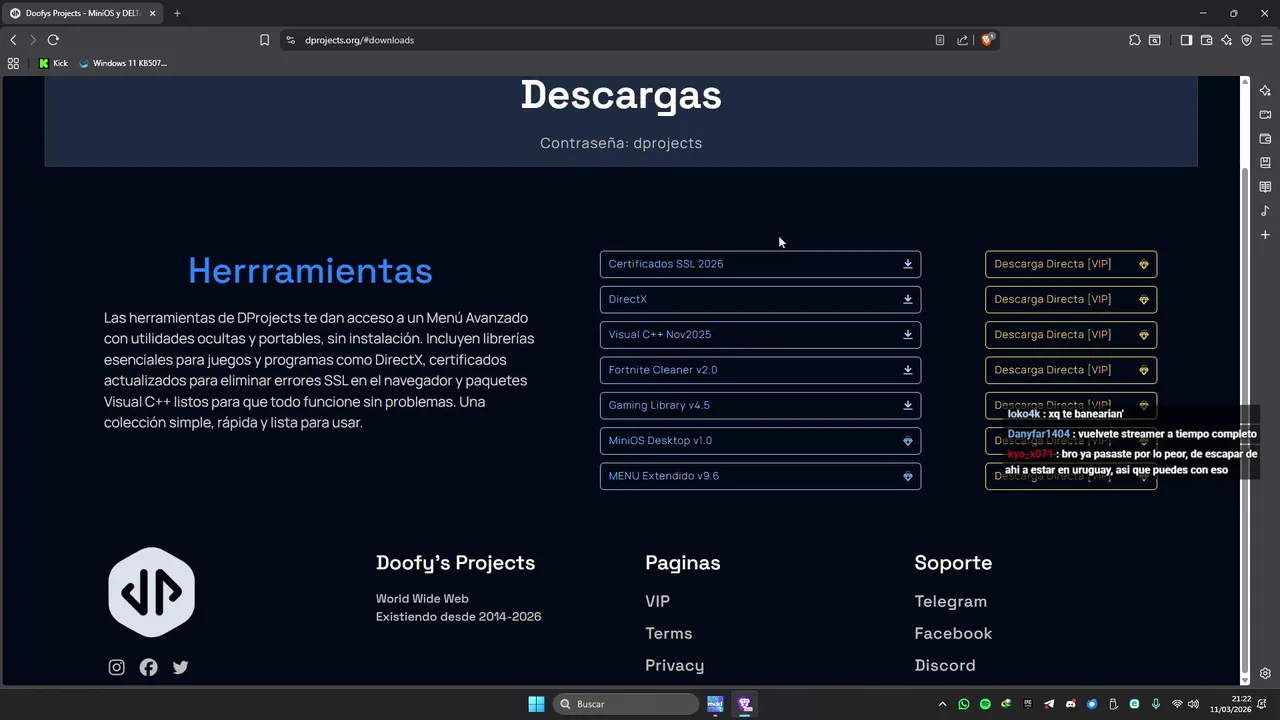
Task: Open the music note playlist in sidebar
Action: coord(1265,211)
